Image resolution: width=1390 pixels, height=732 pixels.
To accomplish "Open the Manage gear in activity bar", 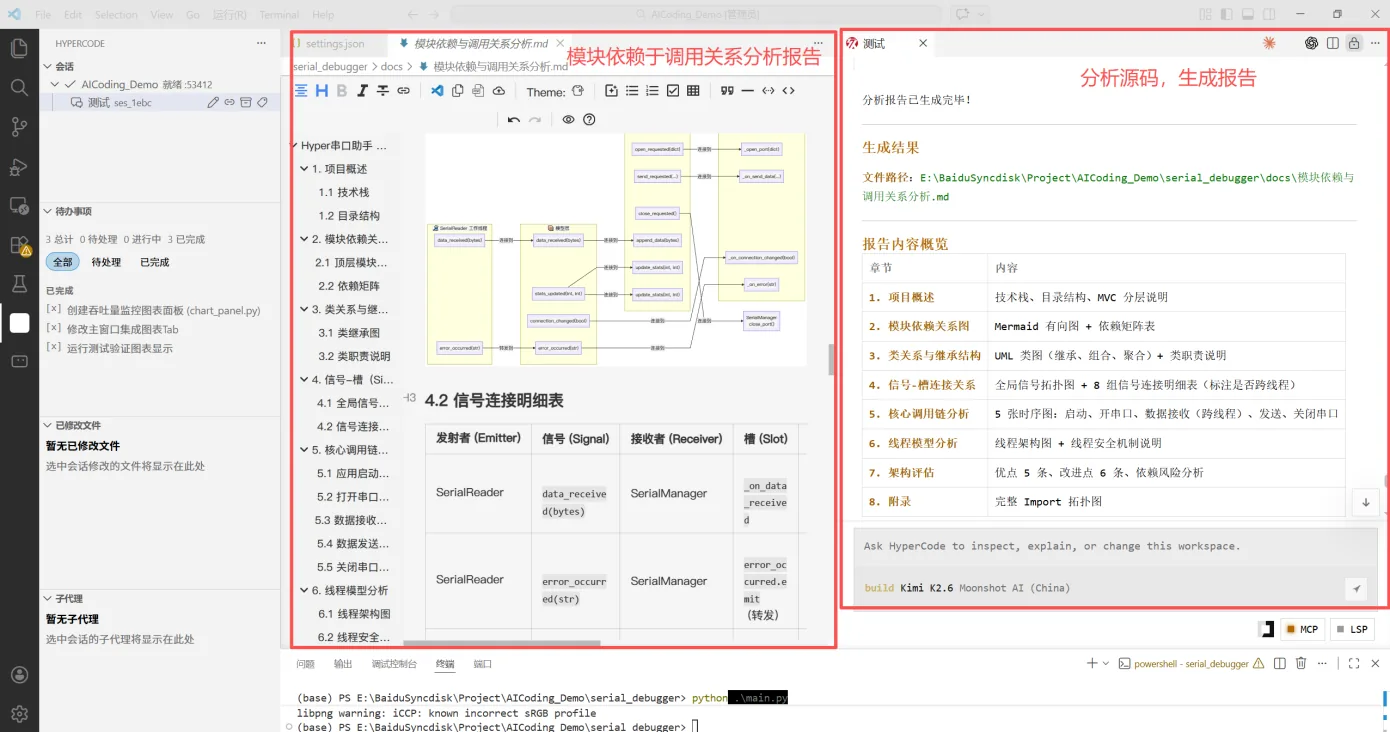I will 19,714.
